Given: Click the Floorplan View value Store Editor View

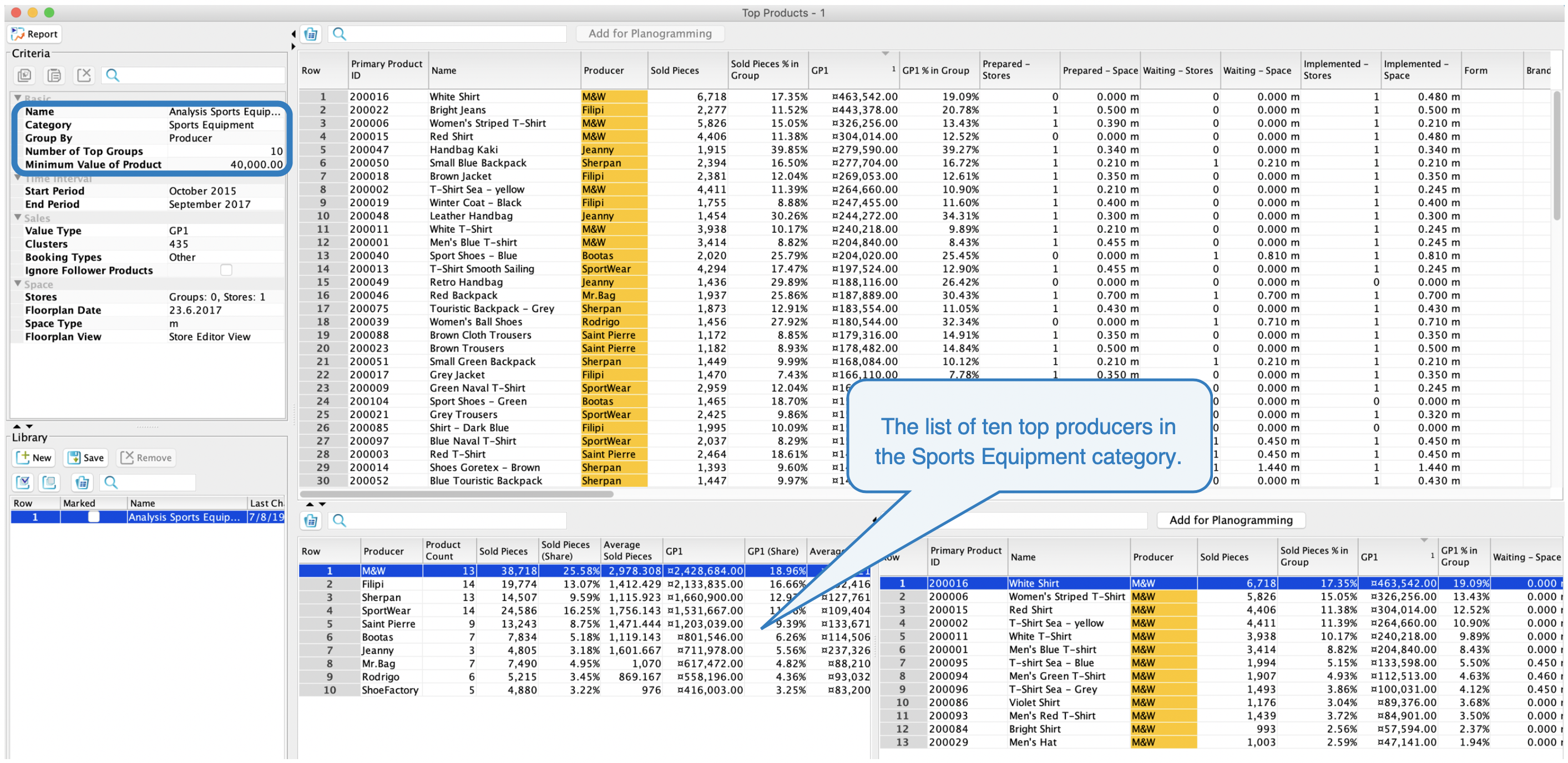Looking at the screenshot, I should tap(209, 337).
